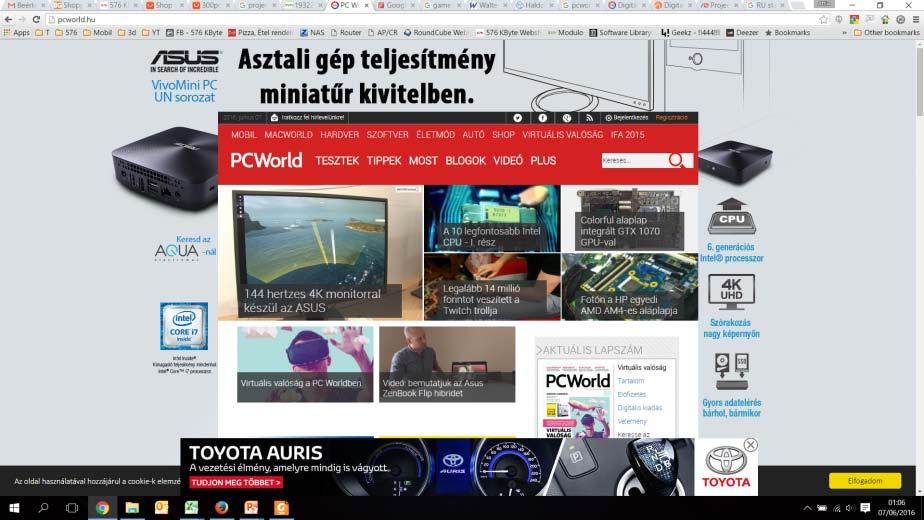Open the Virtuális valóság a PC Worldben article
The height and width of the screenshot is (520, 924).
tap(305, 364)
